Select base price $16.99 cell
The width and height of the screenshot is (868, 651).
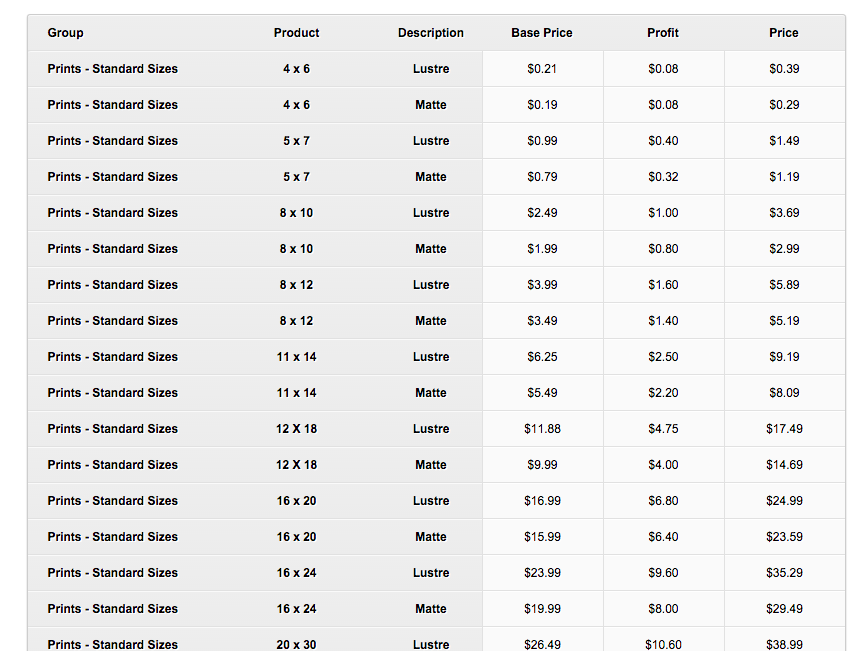click(x=542, y=500)
